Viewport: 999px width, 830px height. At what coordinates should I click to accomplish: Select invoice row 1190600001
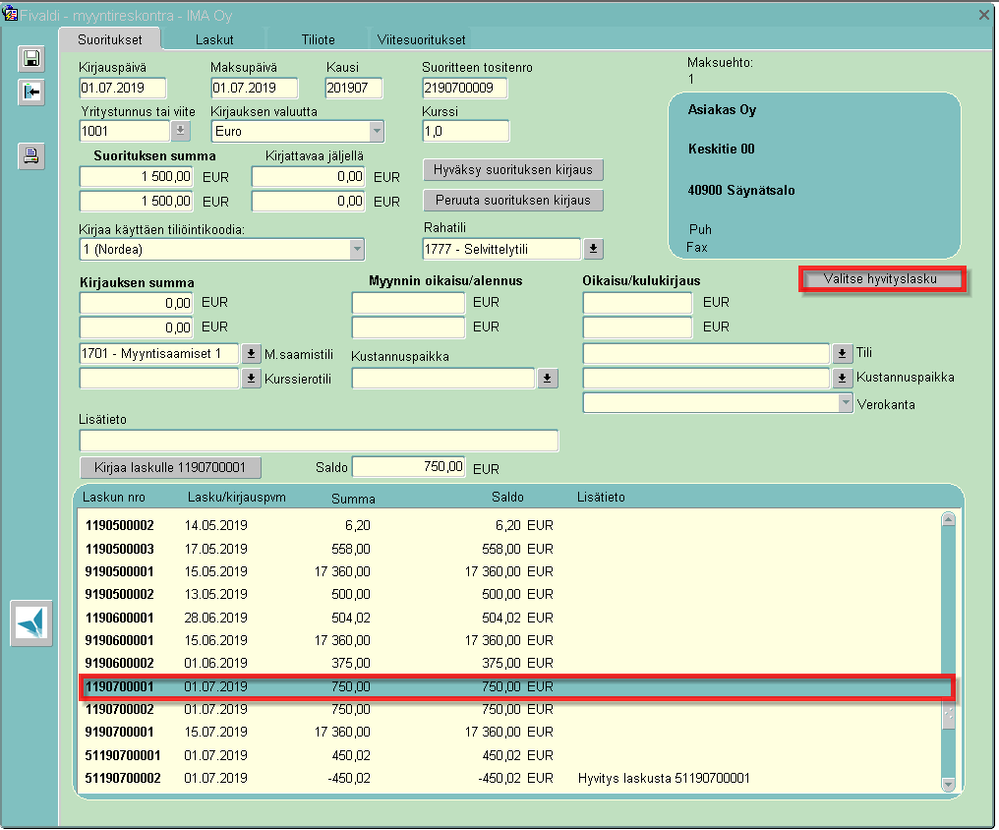pyautogui.click(x=508, y=618)
